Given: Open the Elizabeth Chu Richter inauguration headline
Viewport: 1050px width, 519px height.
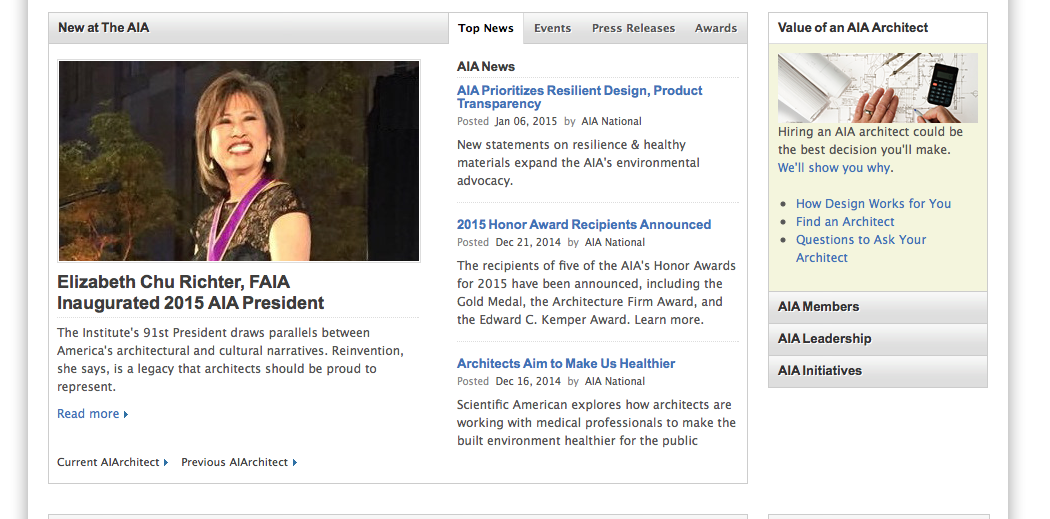Looking at the screenshot, I should 190,292.
